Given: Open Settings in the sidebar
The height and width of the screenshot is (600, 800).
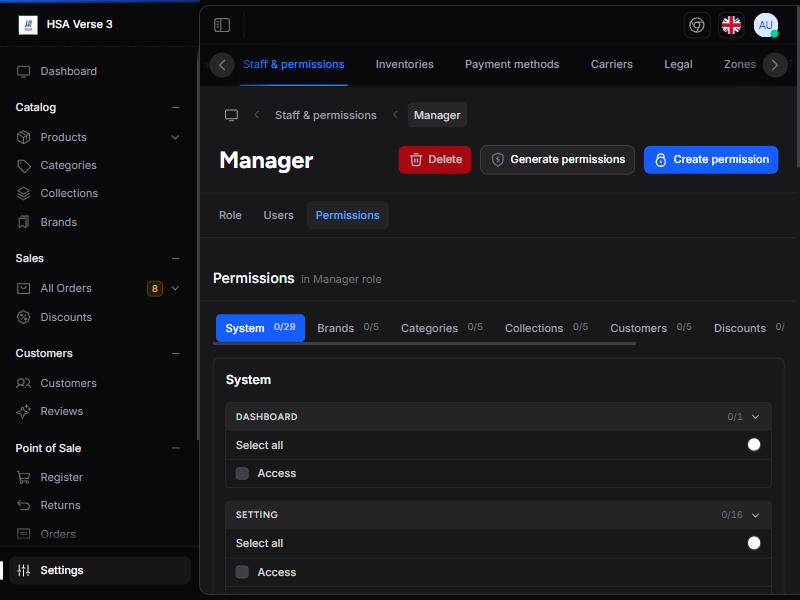Looking at the screenshot, I should (100, 570).
